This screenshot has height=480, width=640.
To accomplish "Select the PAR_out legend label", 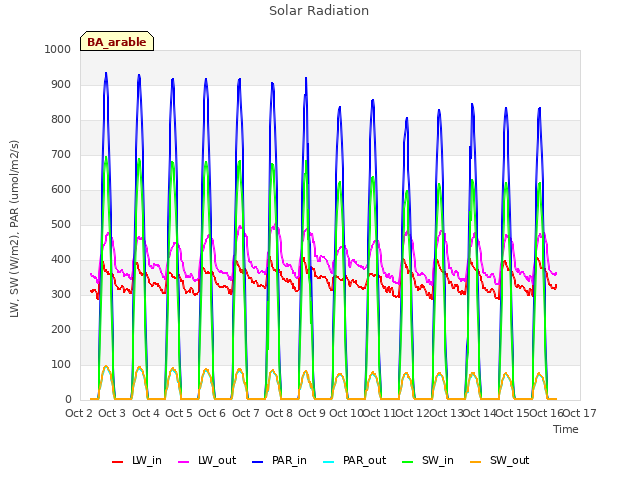I will [x=364, y=460].
